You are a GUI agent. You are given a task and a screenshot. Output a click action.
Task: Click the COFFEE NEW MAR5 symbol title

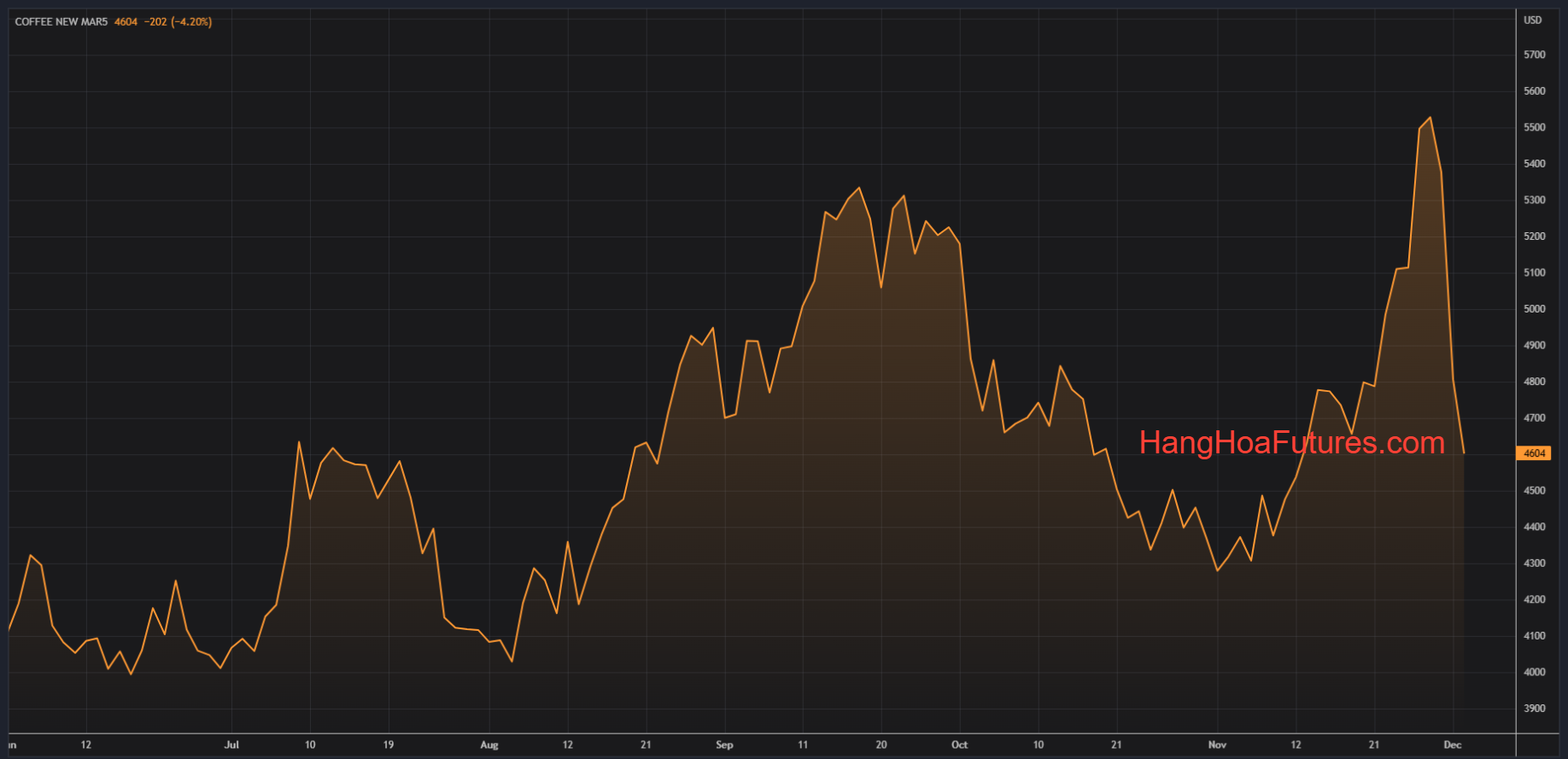(x=61, y=22)
